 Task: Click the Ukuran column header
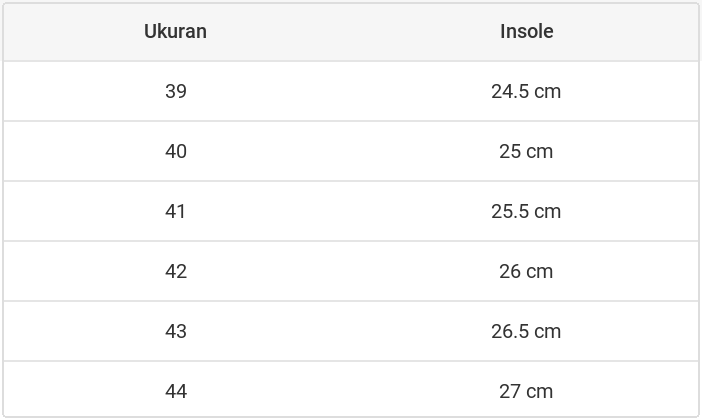tap(175, 31)
